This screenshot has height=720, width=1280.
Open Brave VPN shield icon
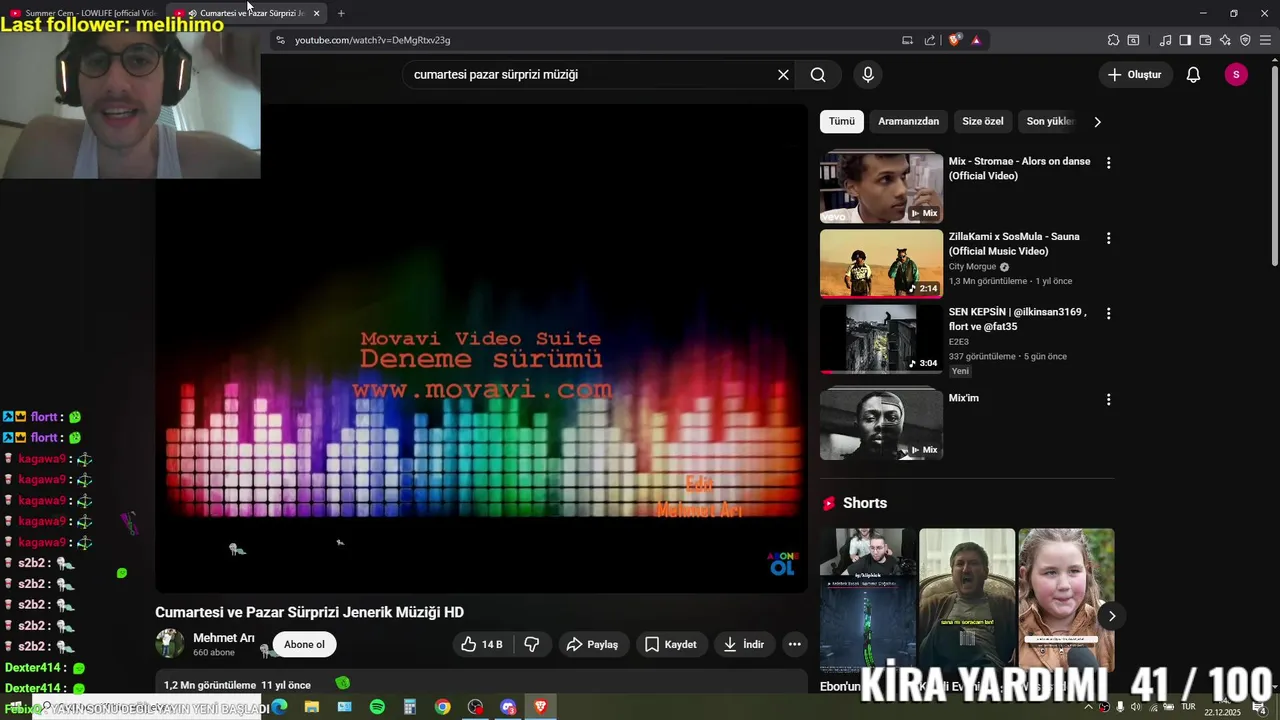(1245, 40)
